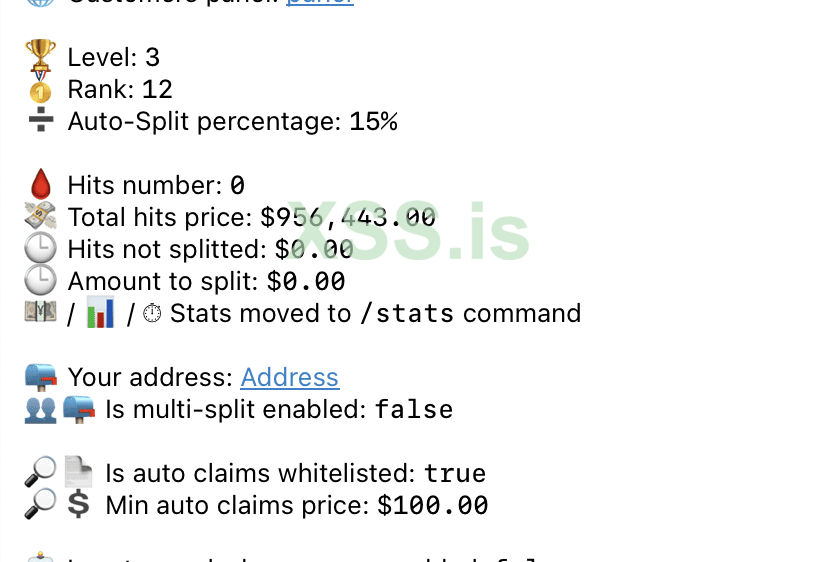Click the $956,443.00 total hits price value
Viewport: 814px width, 562px height.
point(347,217)
